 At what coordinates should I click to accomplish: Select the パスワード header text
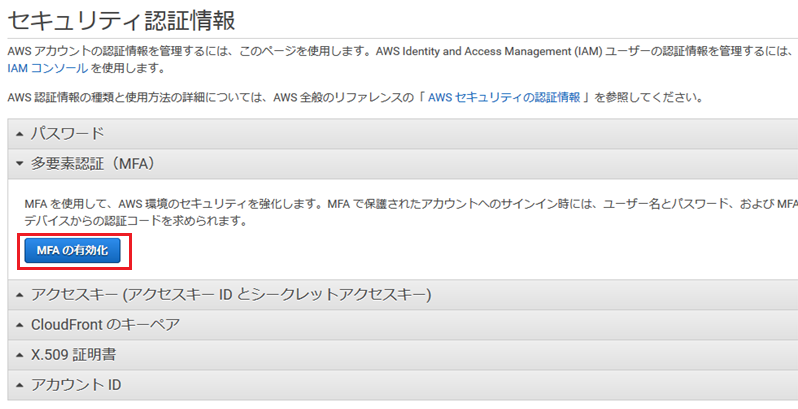[x=68, y=134]
